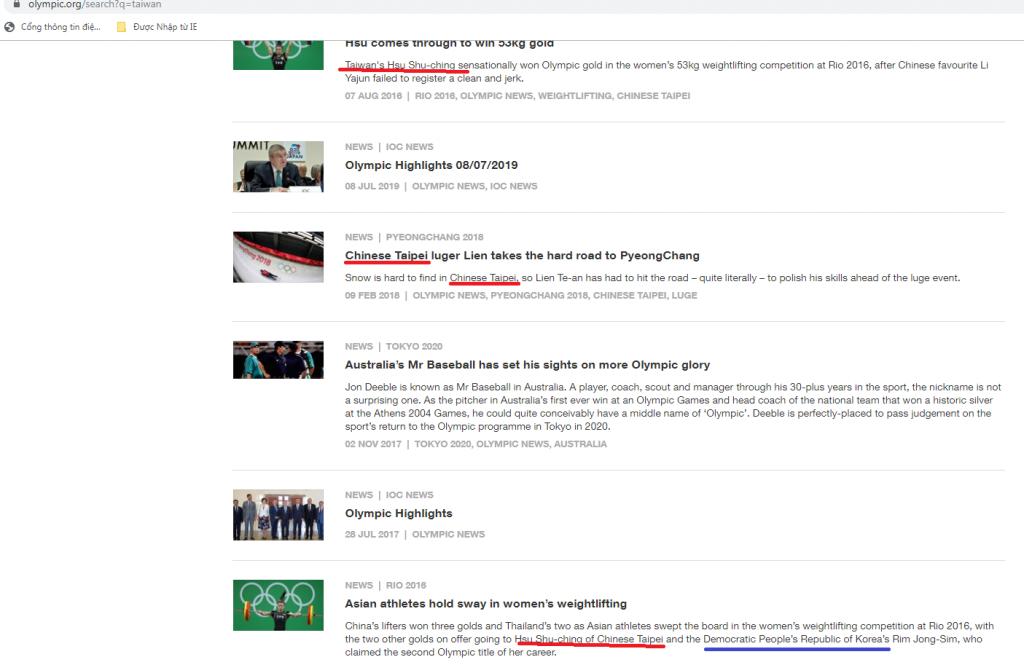Open the Australia's Mr Baseball article headline
The width and height of the screenshot is (1024, 665).
click(x=528, y=365)
